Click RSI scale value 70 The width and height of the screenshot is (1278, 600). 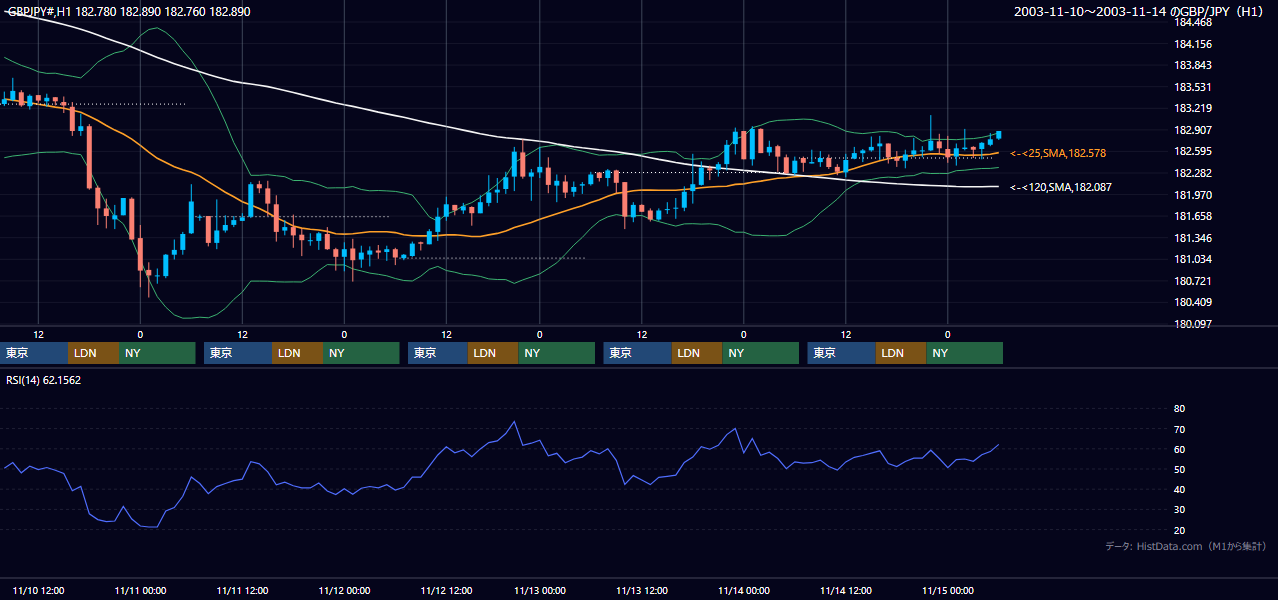[1179, 429]
